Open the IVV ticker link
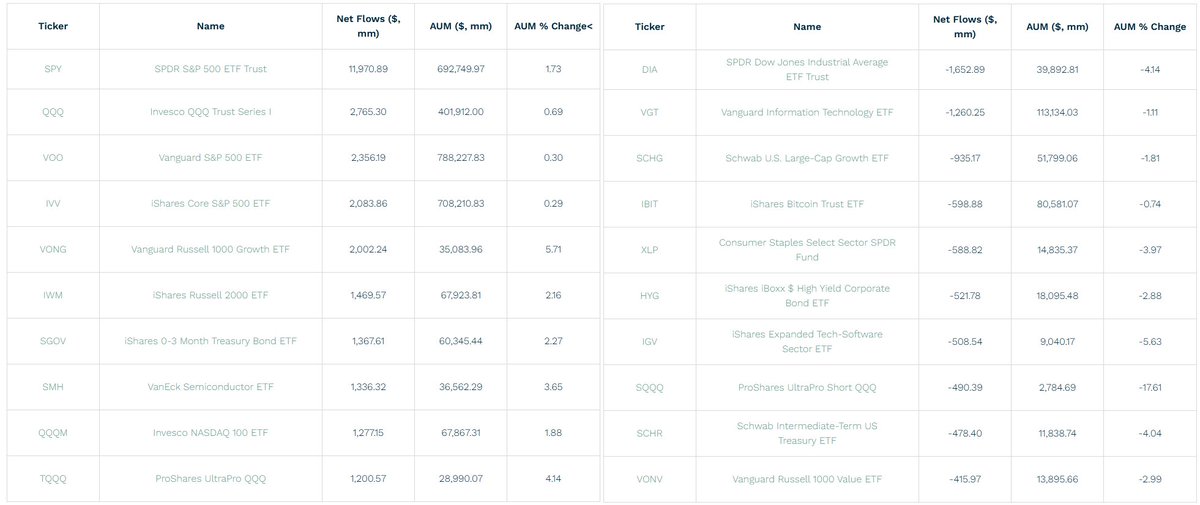The height and width of the screenshot is (505, 1200). click(x=53, y=203)
